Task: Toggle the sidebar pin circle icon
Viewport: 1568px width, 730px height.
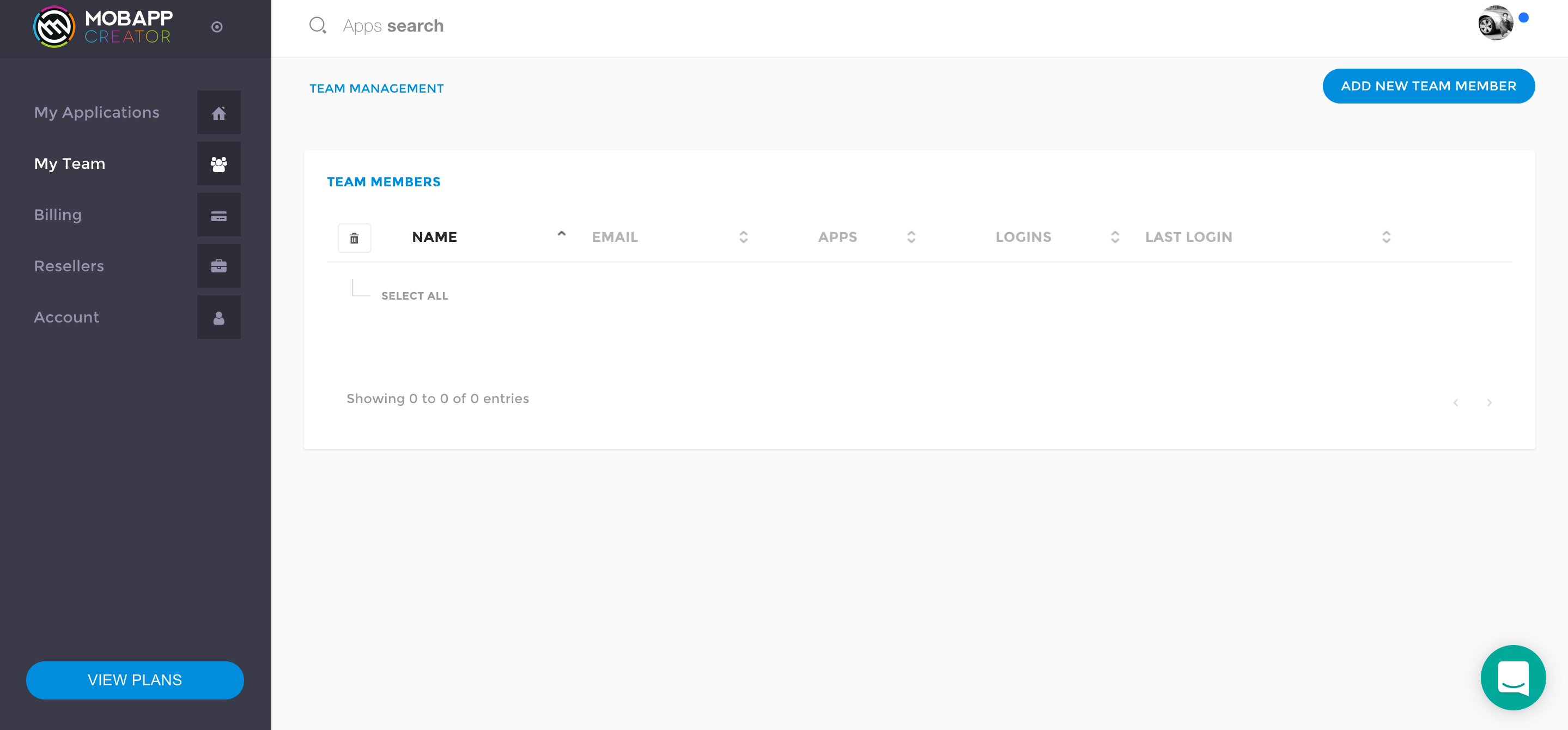Action: click(x=217, y=27)
